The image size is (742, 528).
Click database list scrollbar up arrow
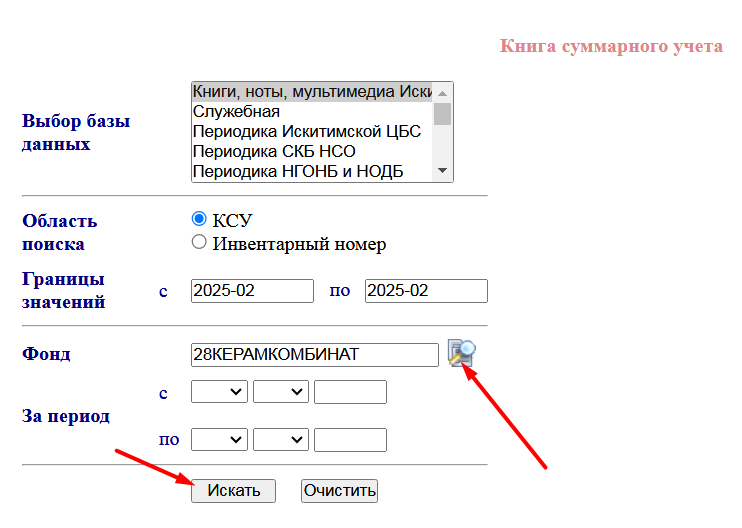click(x=442, y=93)
